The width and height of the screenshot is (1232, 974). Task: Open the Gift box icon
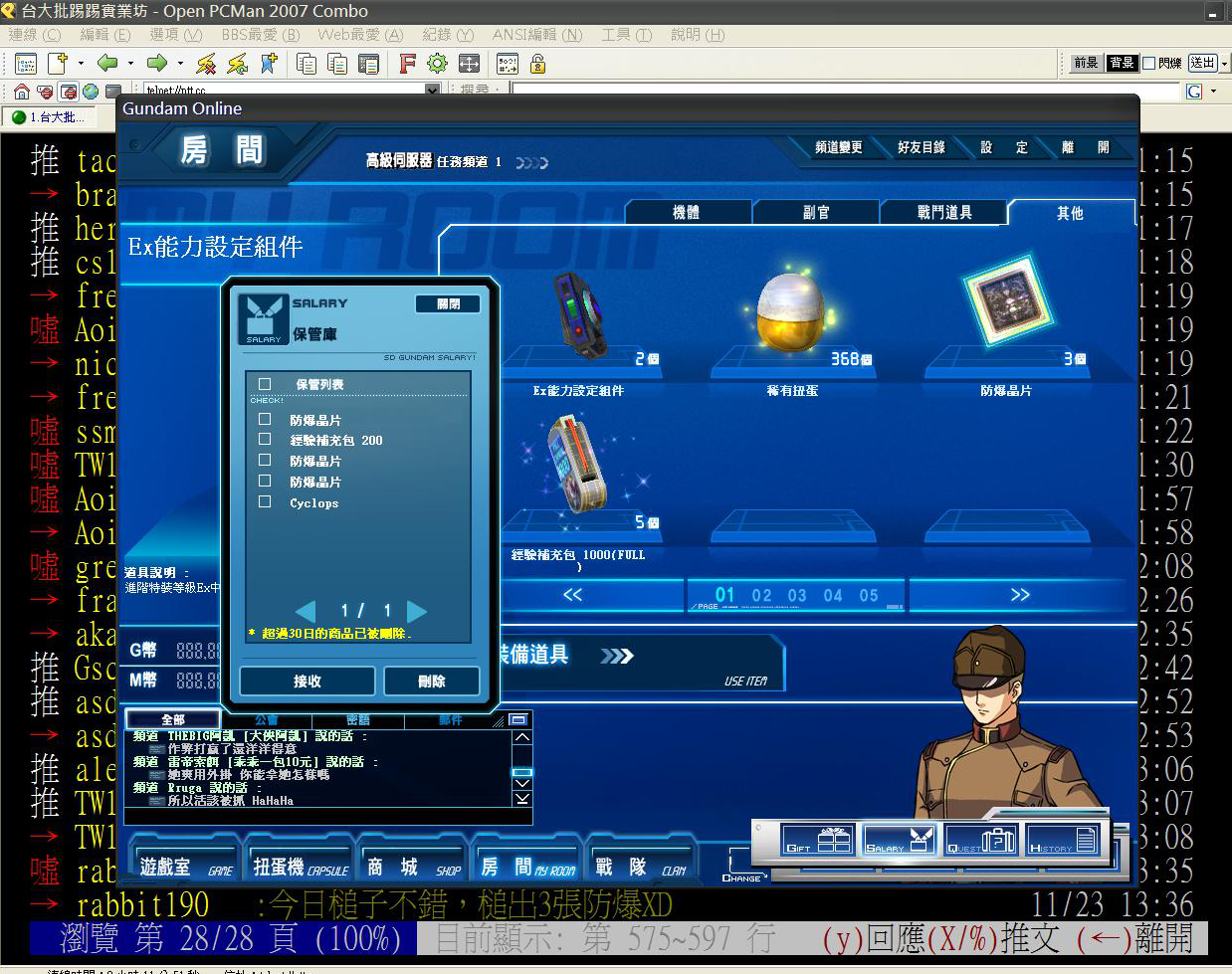coord(817,841)
